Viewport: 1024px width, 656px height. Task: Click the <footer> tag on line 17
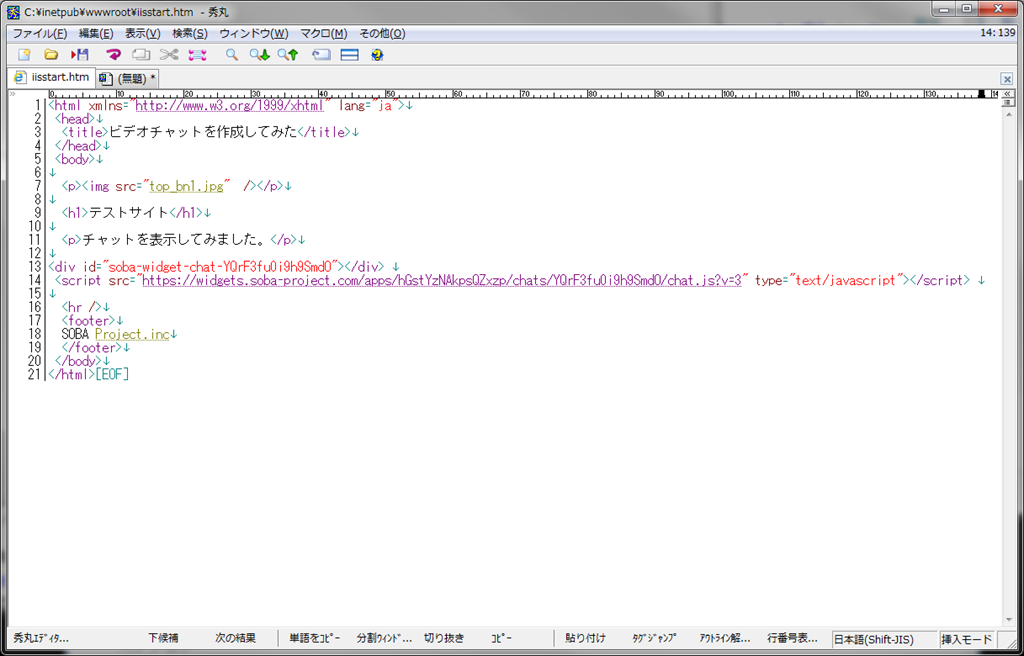pyautogui.click(x=89, y=321)
